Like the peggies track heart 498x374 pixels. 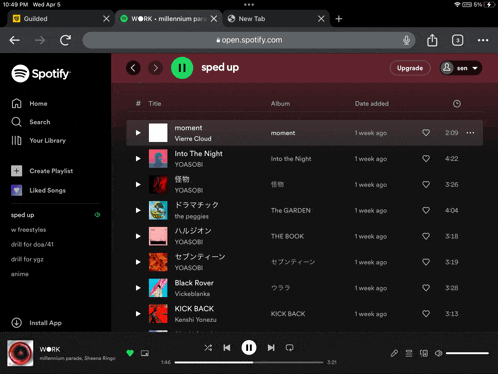426,210
